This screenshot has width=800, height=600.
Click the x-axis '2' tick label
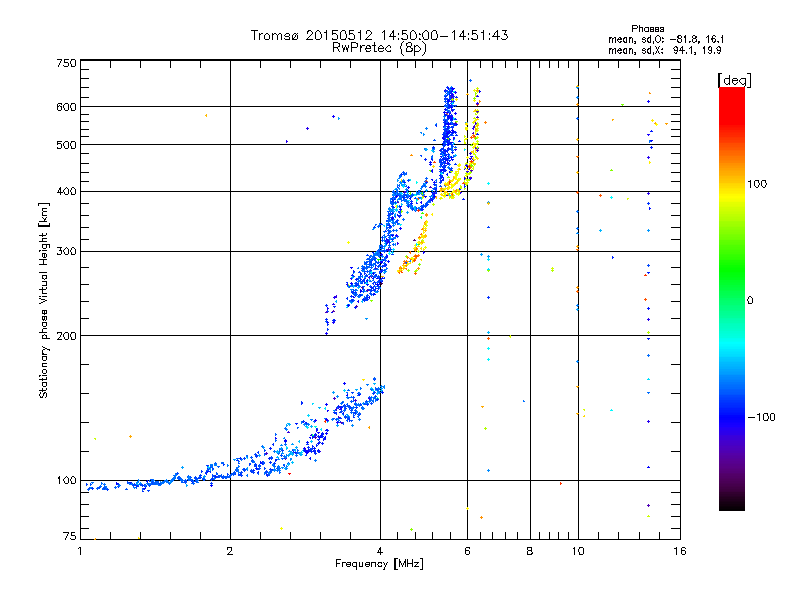230,551
